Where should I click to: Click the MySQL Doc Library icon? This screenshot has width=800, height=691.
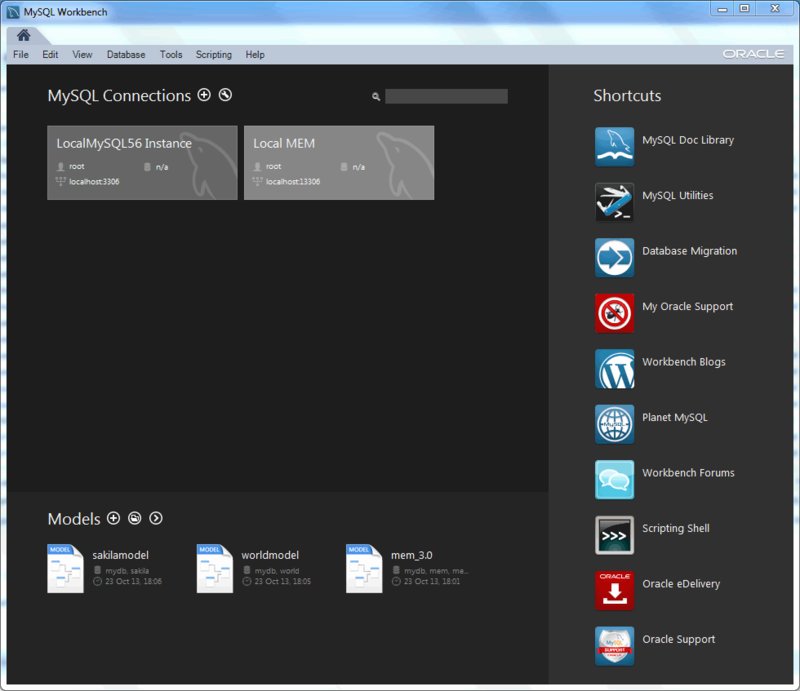pyautogui.click(x=614, y=146)
